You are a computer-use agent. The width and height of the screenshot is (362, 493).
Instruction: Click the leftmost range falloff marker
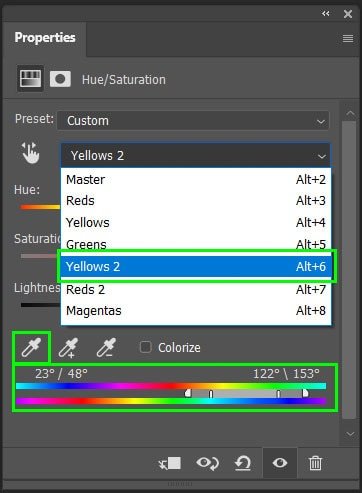click(x=188, y=393)
